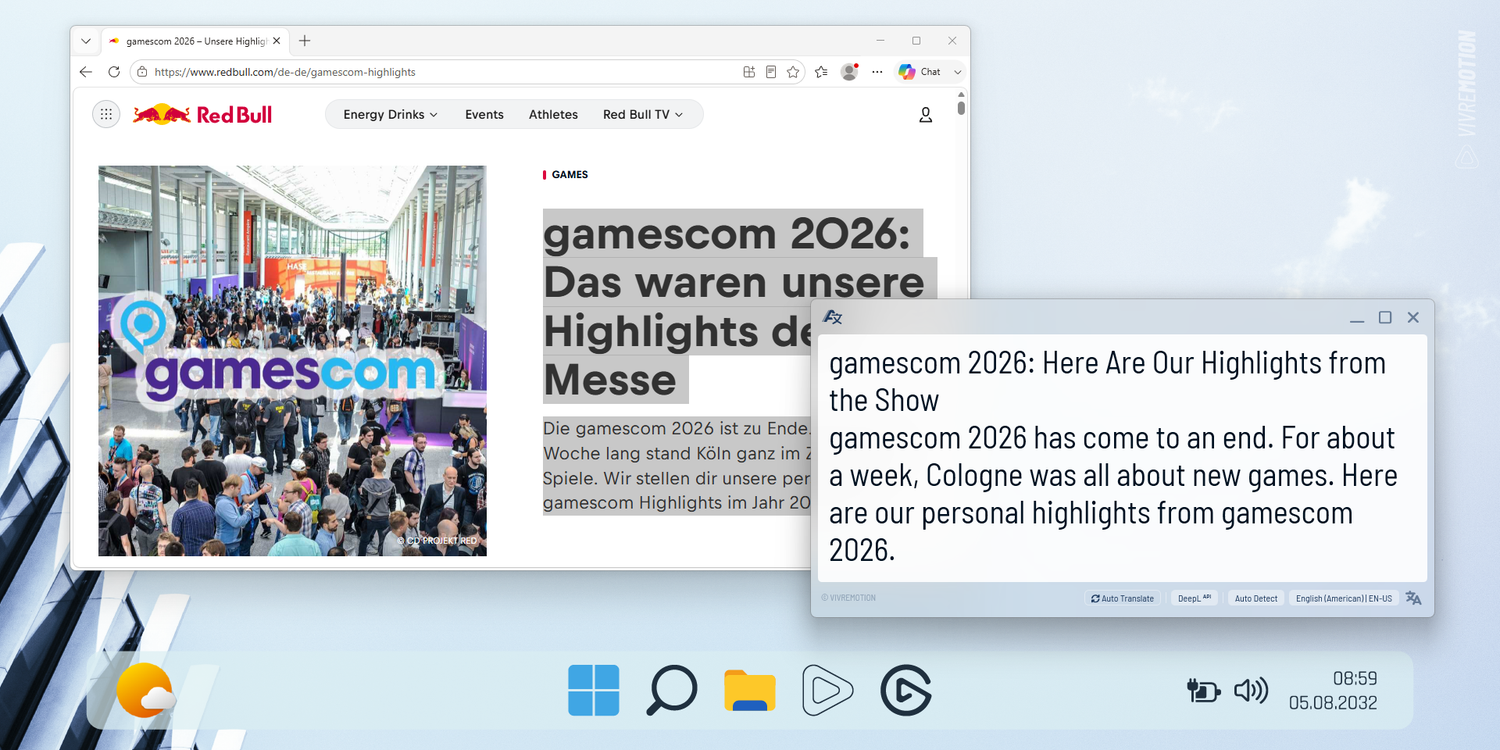View site information lock icon in address bar

[x=142, y=72]
